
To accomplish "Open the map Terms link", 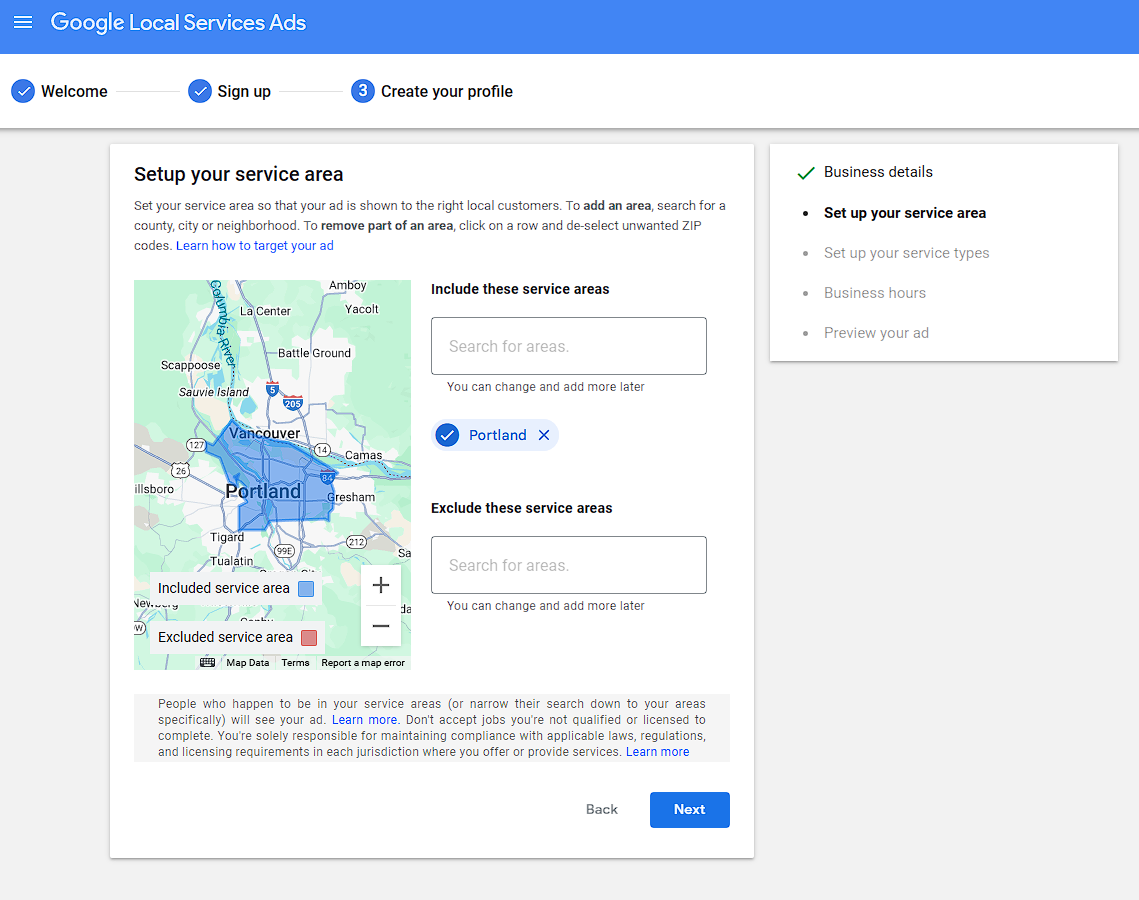I will 295,662.
